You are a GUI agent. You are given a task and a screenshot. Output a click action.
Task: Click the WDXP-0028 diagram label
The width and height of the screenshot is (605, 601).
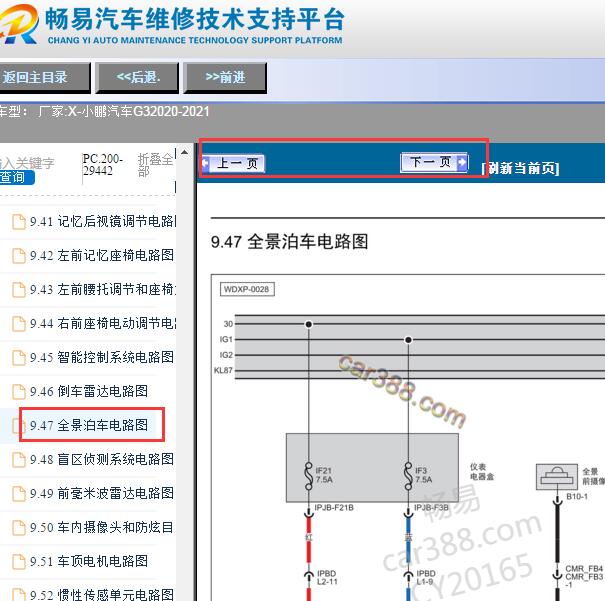(247, 289)
